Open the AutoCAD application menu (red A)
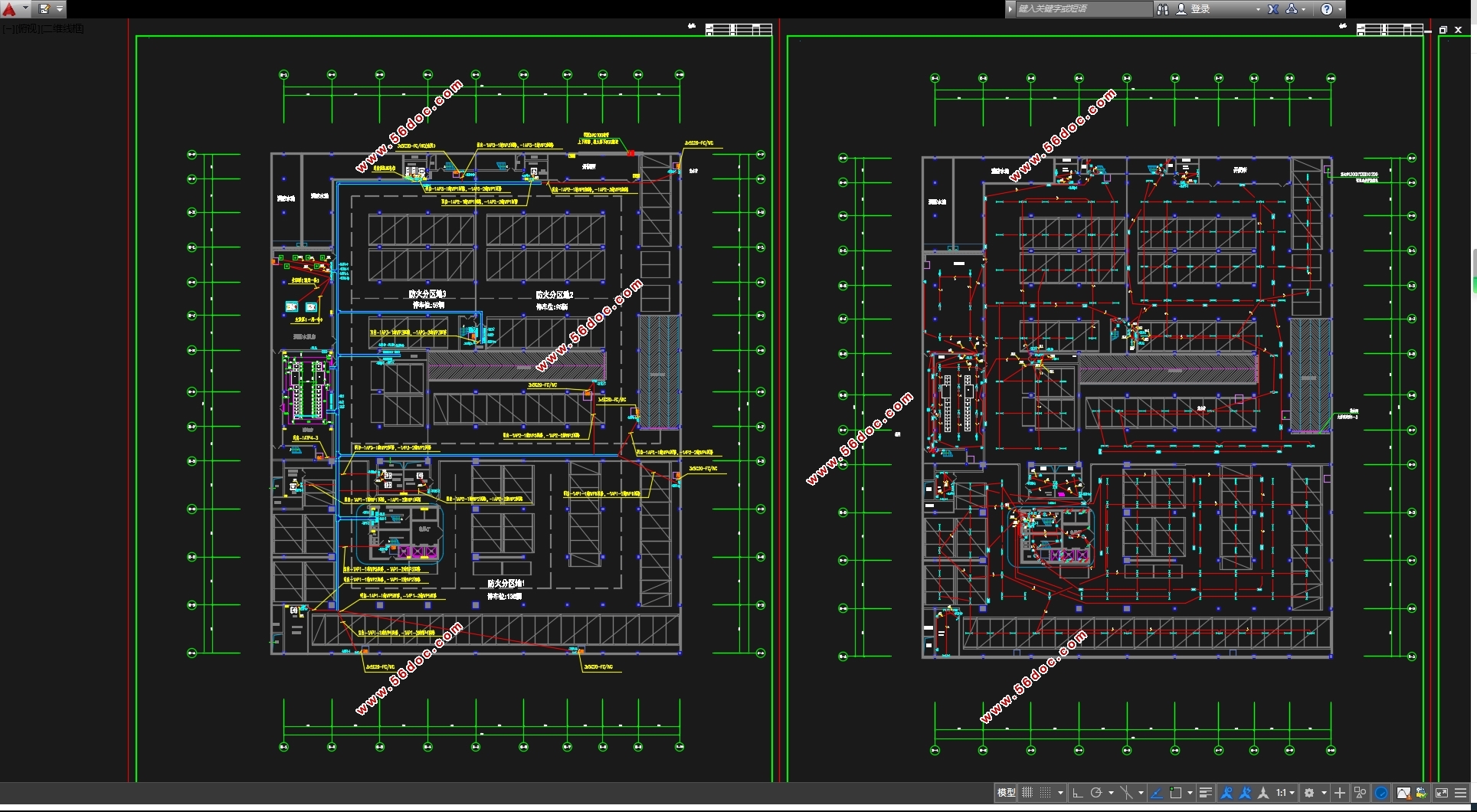 [9, 9]
